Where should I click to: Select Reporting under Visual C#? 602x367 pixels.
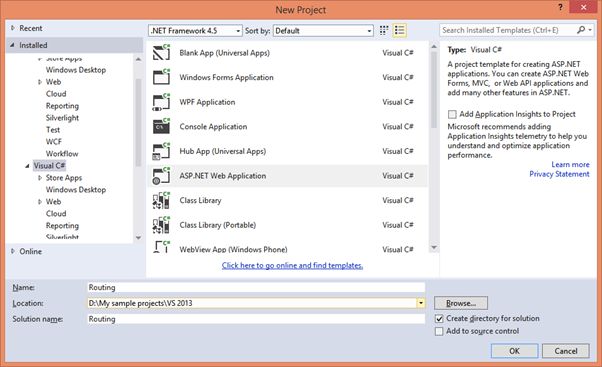click(x=62, y=226)
